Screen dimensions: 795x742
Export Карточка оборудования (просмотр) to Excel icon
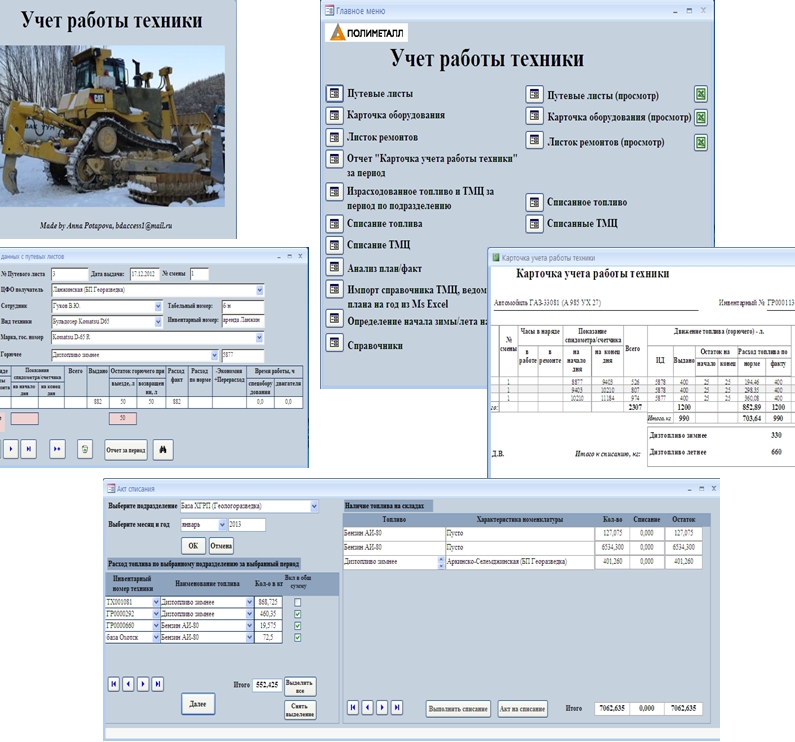(x=701, y=118)
